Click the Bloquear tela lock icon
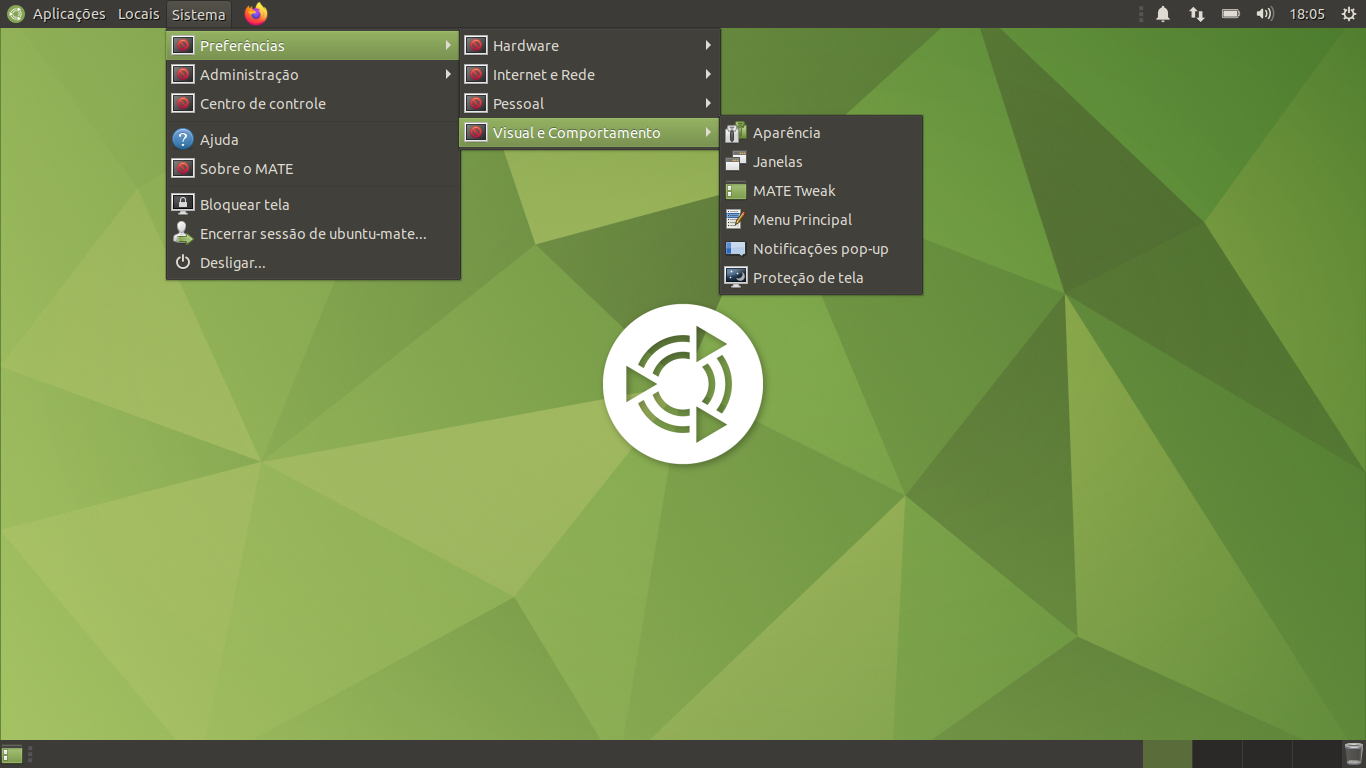Viewport: 1366px width, 768px height. click(182, 205)
